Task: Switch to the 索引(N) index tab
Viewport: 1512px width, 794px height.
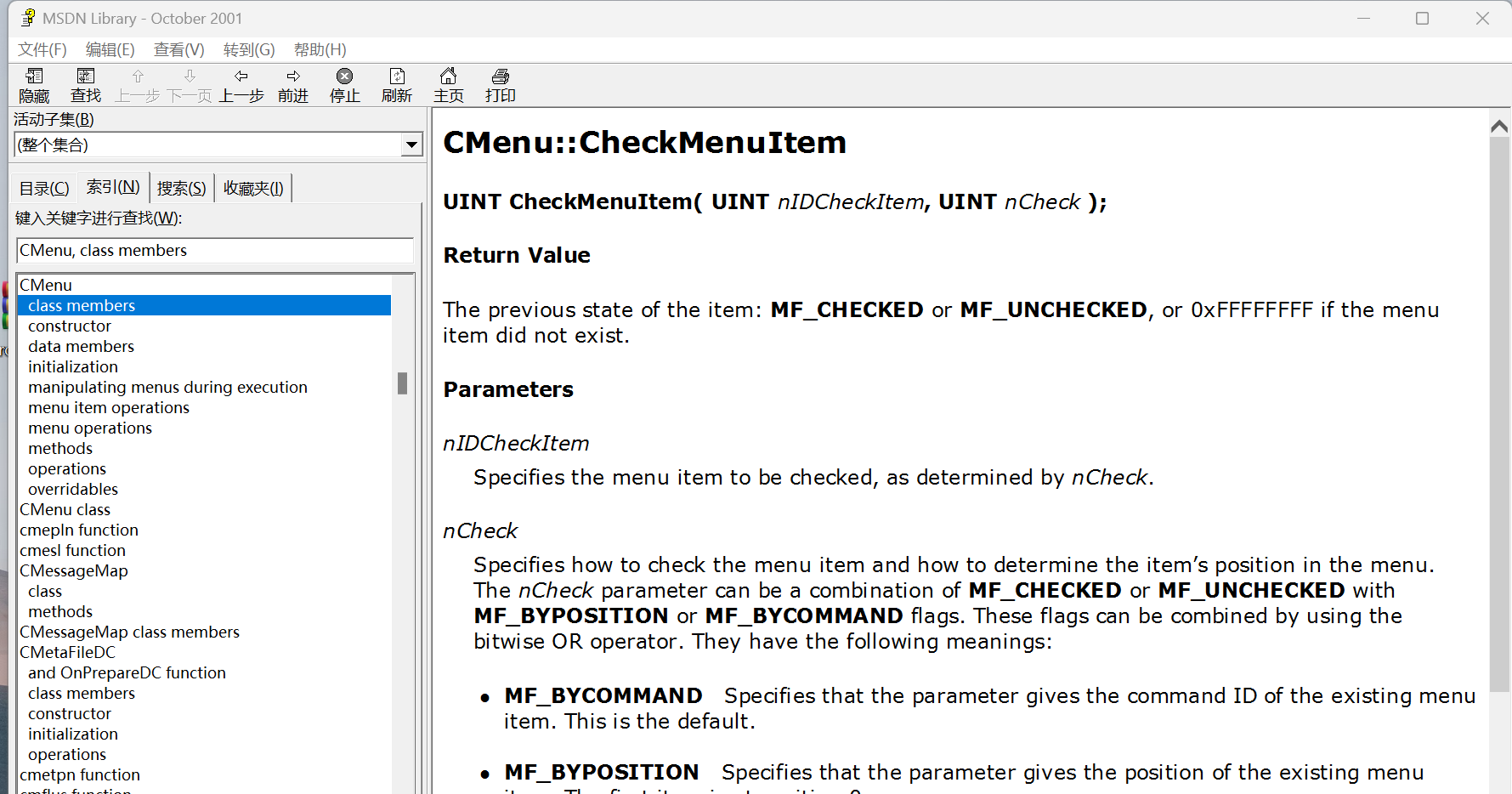Action: click(x=113, y=186)
